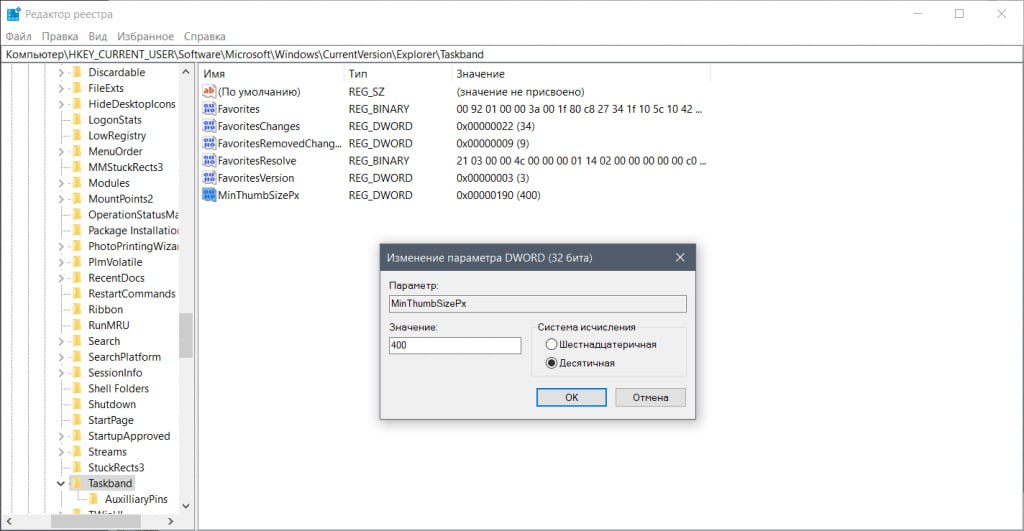The width and height of the screenshot is (1024, 531).
Task: Select the AuxilliaryPins folder icon
Action: [x=93, y=499]
